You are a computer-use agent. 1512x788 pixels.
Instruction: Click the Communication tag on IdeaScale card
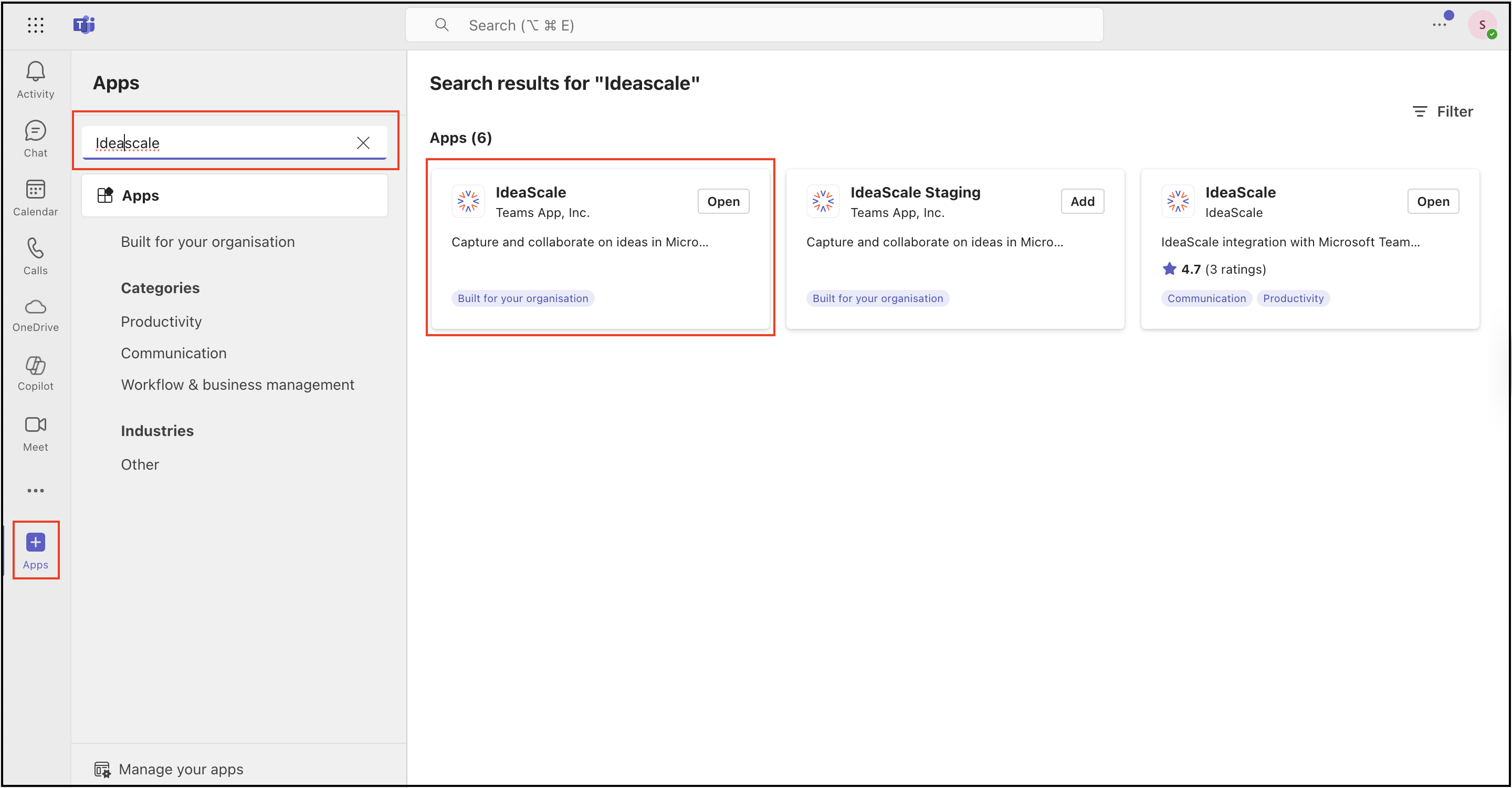click(x=1206, y=298)
